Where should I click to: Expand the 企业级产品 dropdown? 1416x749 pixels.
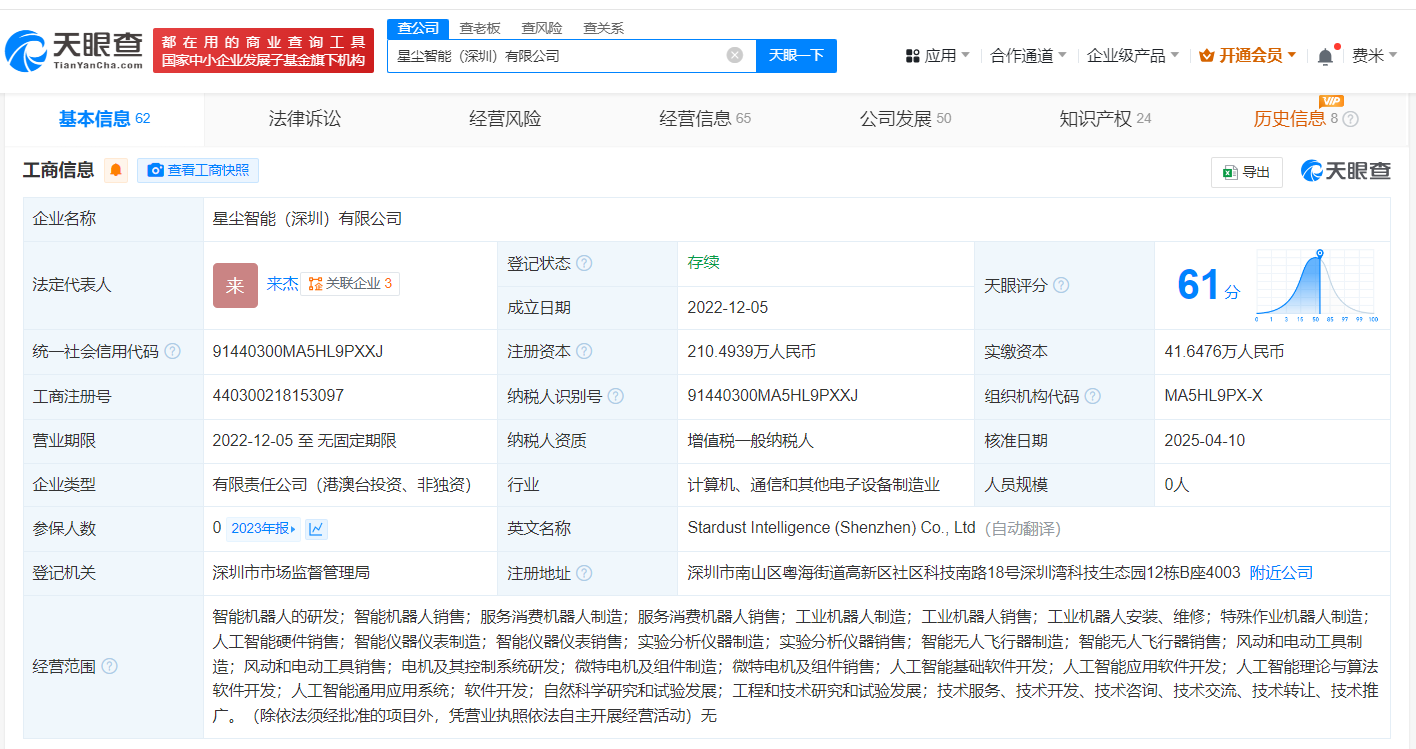1133,56
